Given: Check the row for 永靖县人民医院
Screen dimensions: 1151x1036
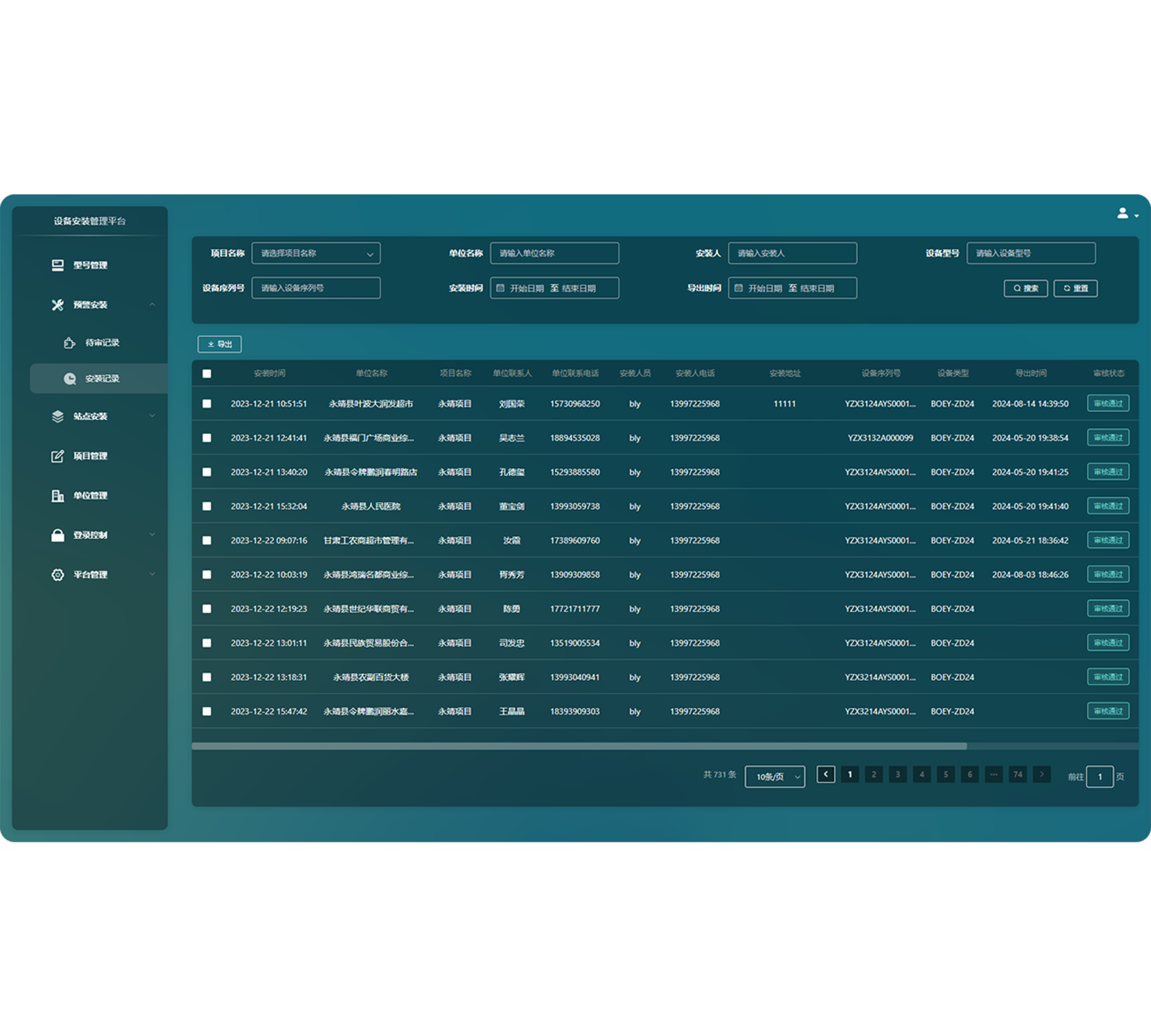Looking at the screenshot, I should point(207,506).
